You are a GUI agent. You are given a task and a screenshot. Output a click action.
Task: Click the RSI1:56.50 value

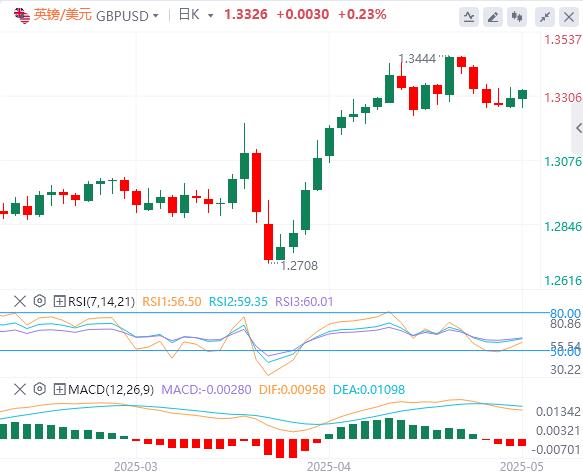tap(172, 302)
